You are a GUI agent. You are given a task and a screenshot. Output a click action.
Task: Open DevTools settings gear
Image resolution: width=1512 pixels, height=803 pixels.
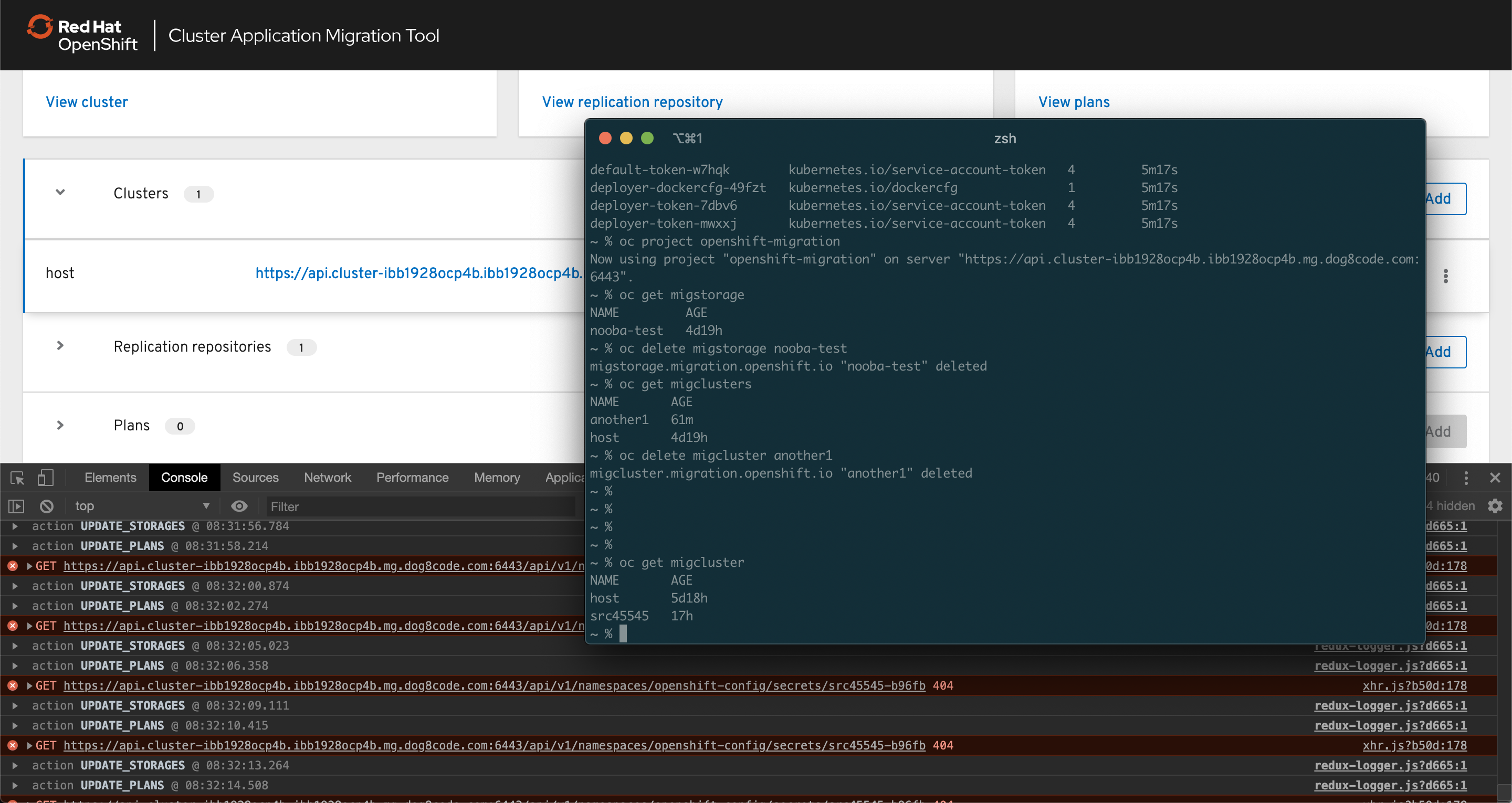(x=1495, y=505)
